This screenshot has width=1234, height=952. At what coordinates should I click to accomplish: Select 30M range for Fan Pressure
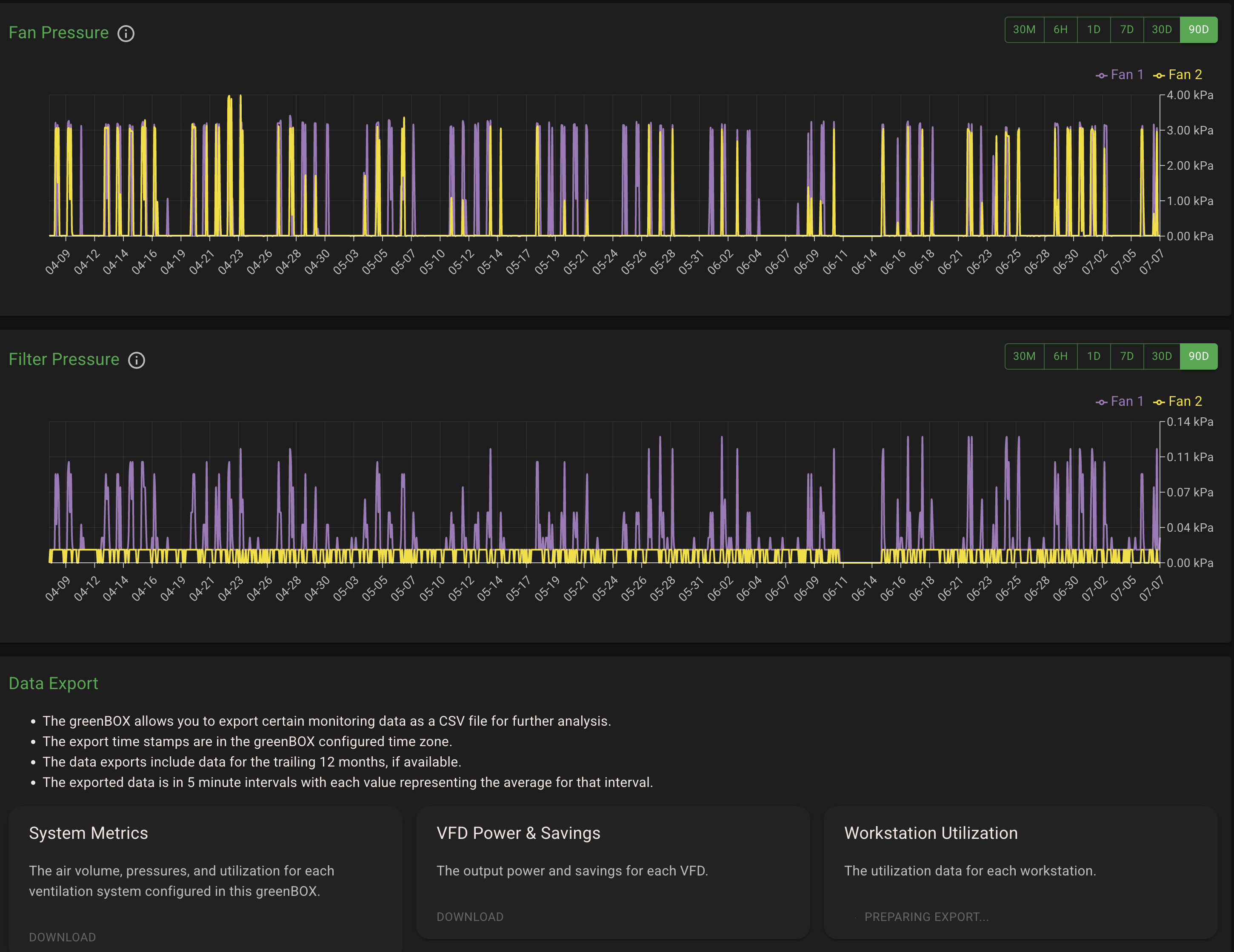pos(1024,29)
